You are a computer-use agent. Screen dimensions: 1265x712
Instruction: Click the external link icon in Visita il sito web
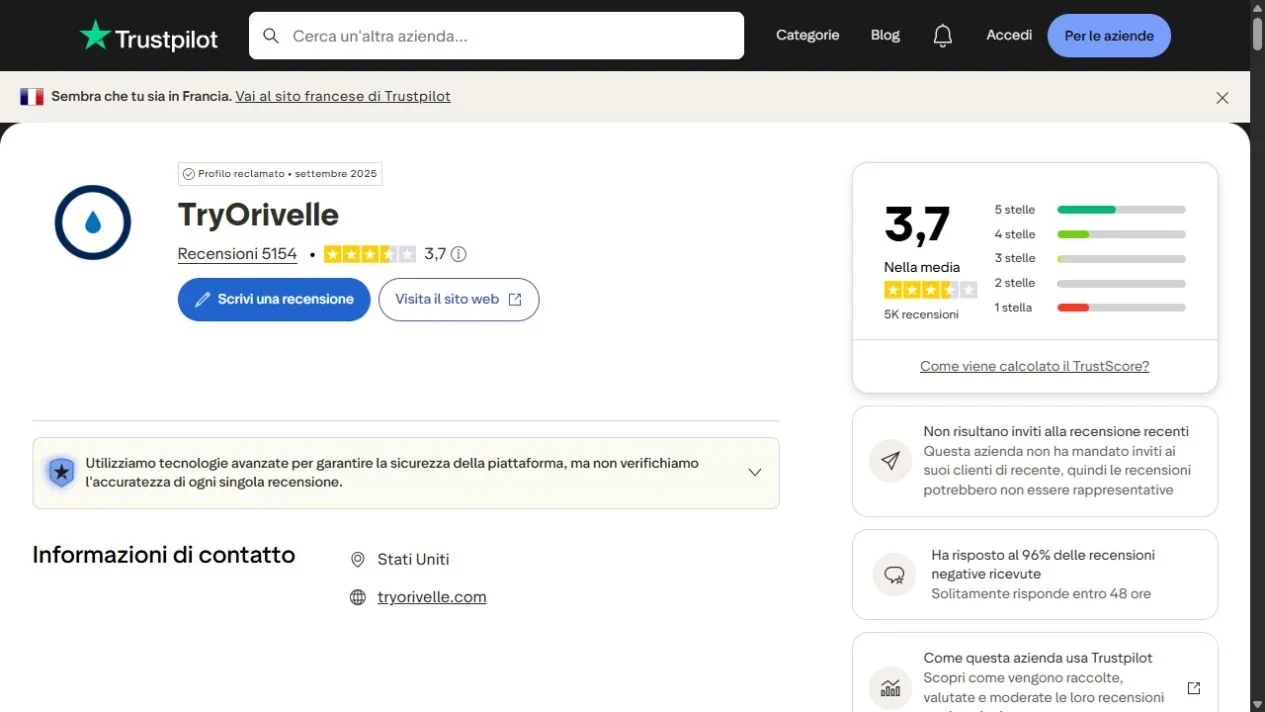click(x=515, y=300)
